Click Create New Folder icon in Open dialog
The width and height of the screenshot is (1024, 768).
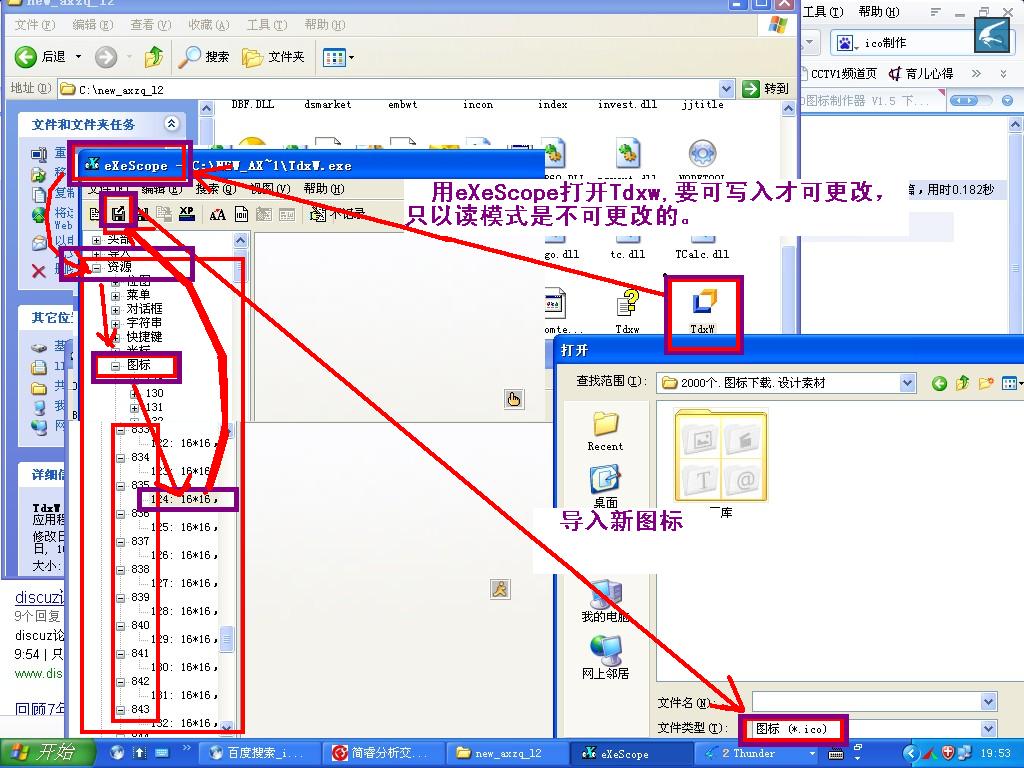coord(985,383)
